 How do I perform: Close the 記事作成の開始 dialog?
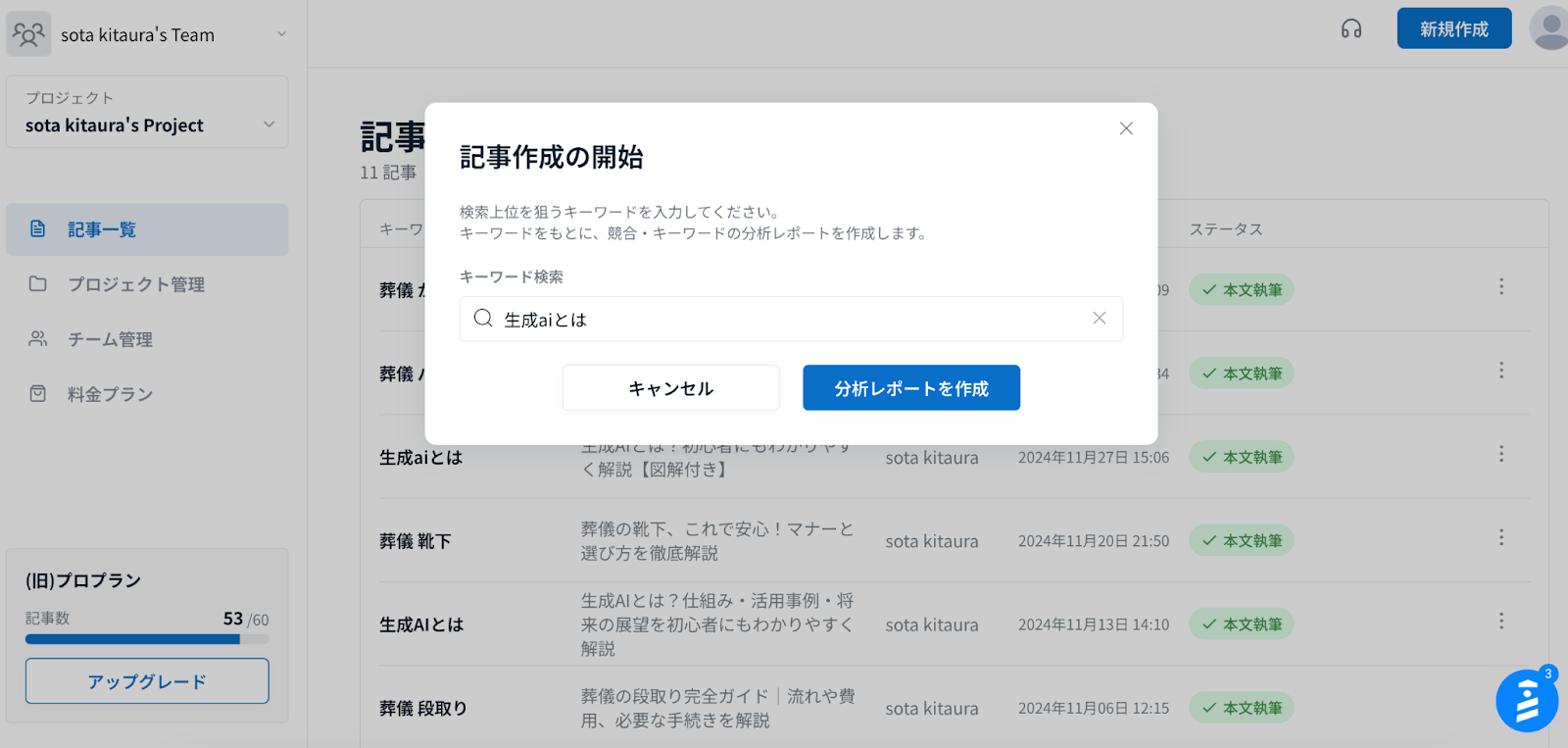click(1126, 128)
